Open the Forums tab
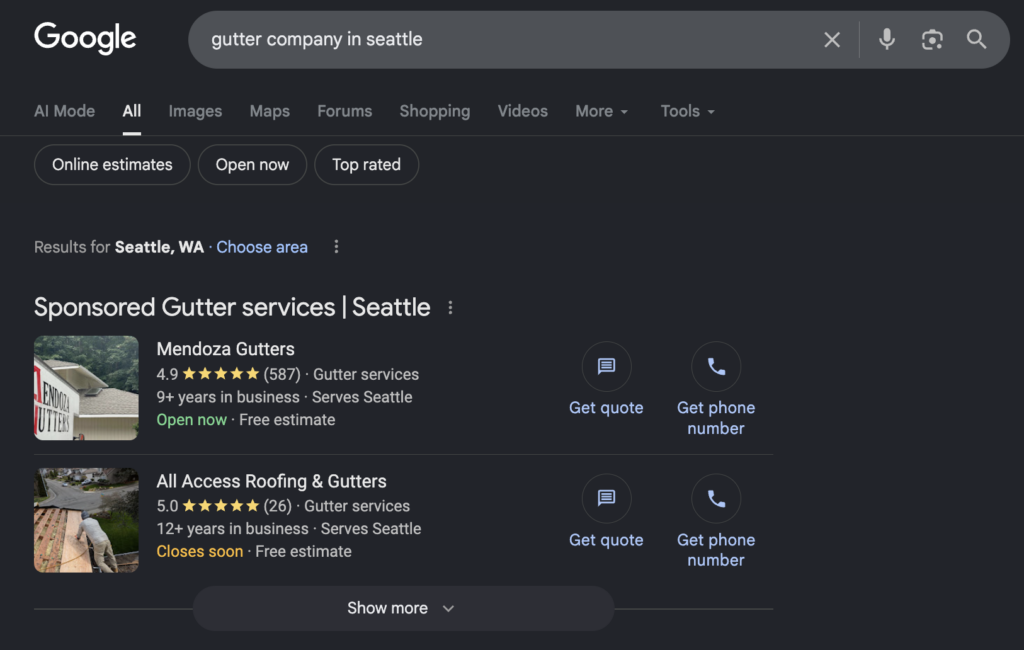This screenshot has width=1024, height=650. click(x=345, y=111)
